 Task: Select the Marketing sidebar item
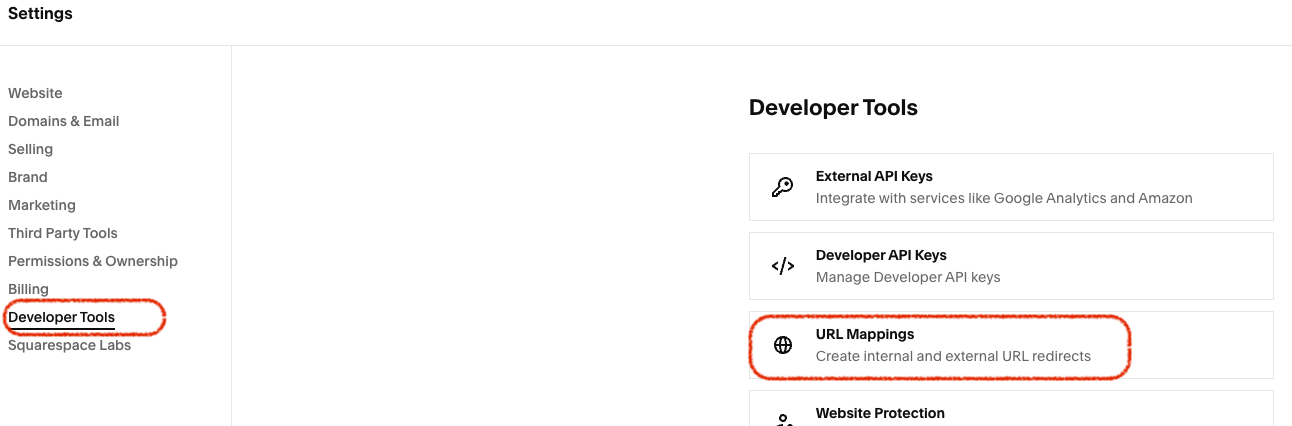[42, 205]
